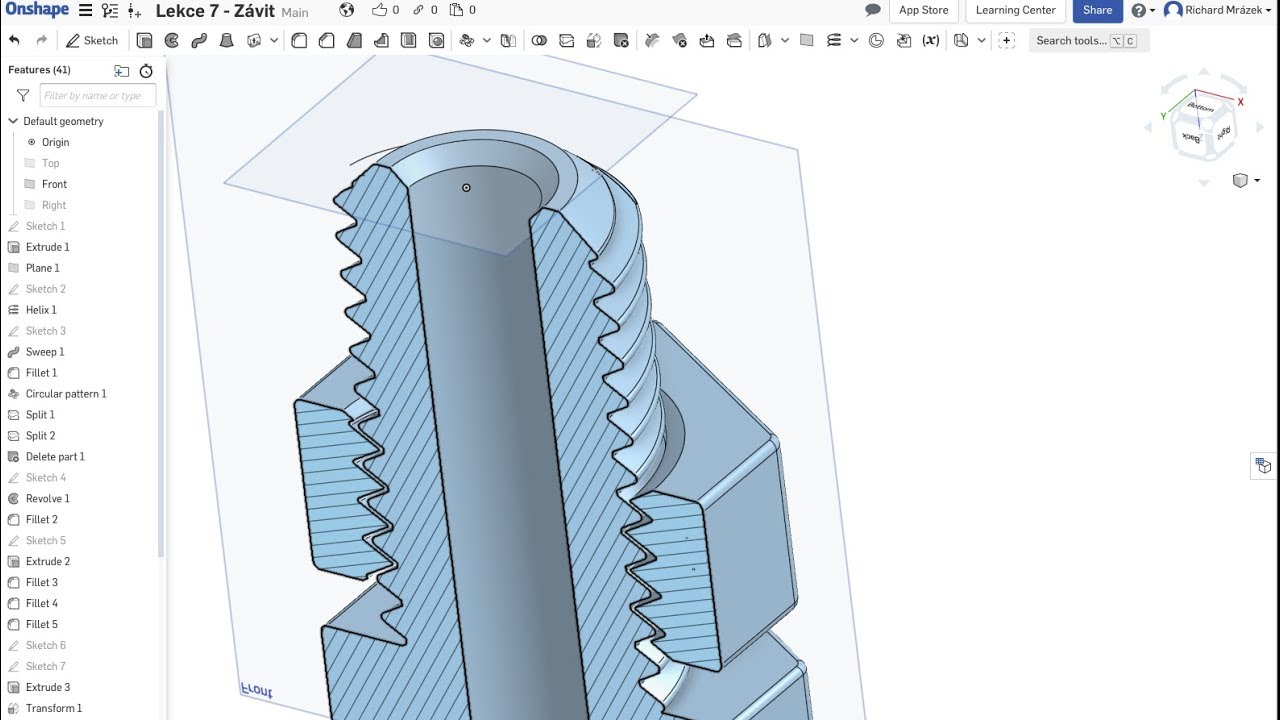Screen dimensions: 1280x720
Task: Select the Boolean tool icon
Action: point(539,41)
